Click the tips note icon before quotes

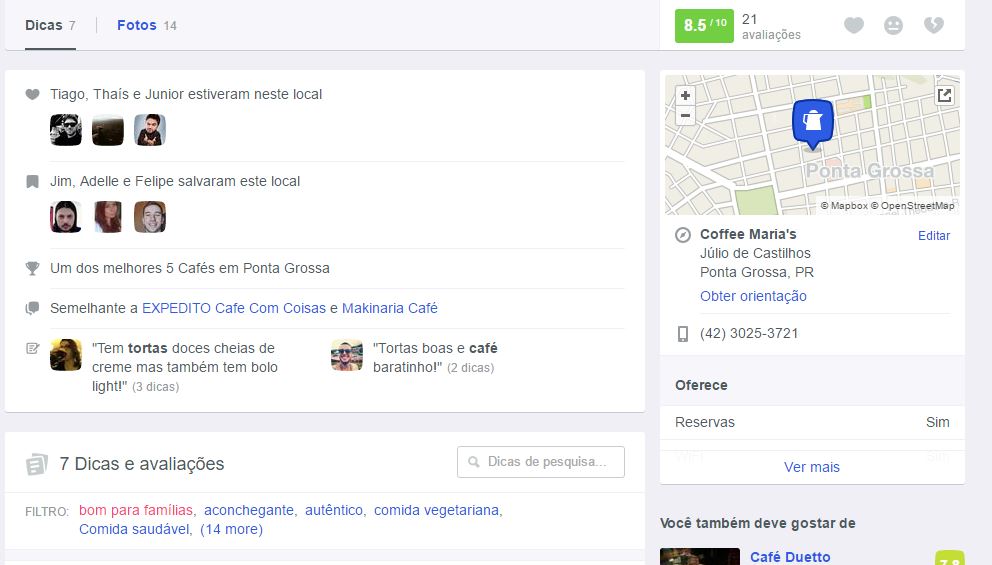[33, 348]
